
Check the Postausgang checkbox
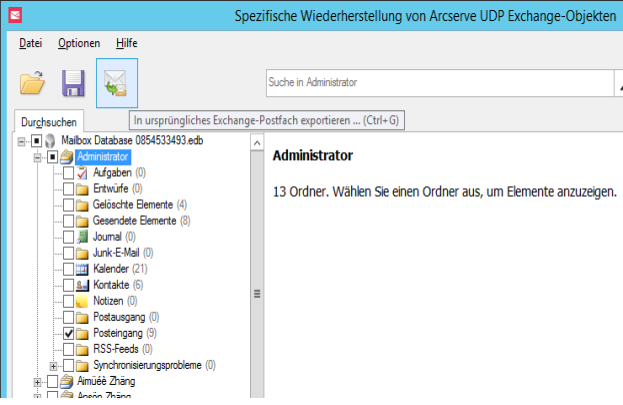tap(68, 317)
